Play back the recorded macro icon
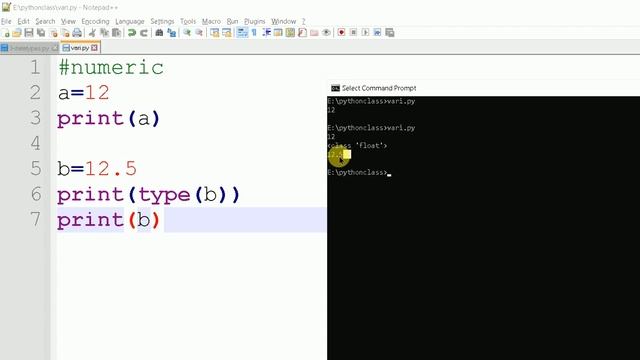The image size is (640, 360). point(365,33)
